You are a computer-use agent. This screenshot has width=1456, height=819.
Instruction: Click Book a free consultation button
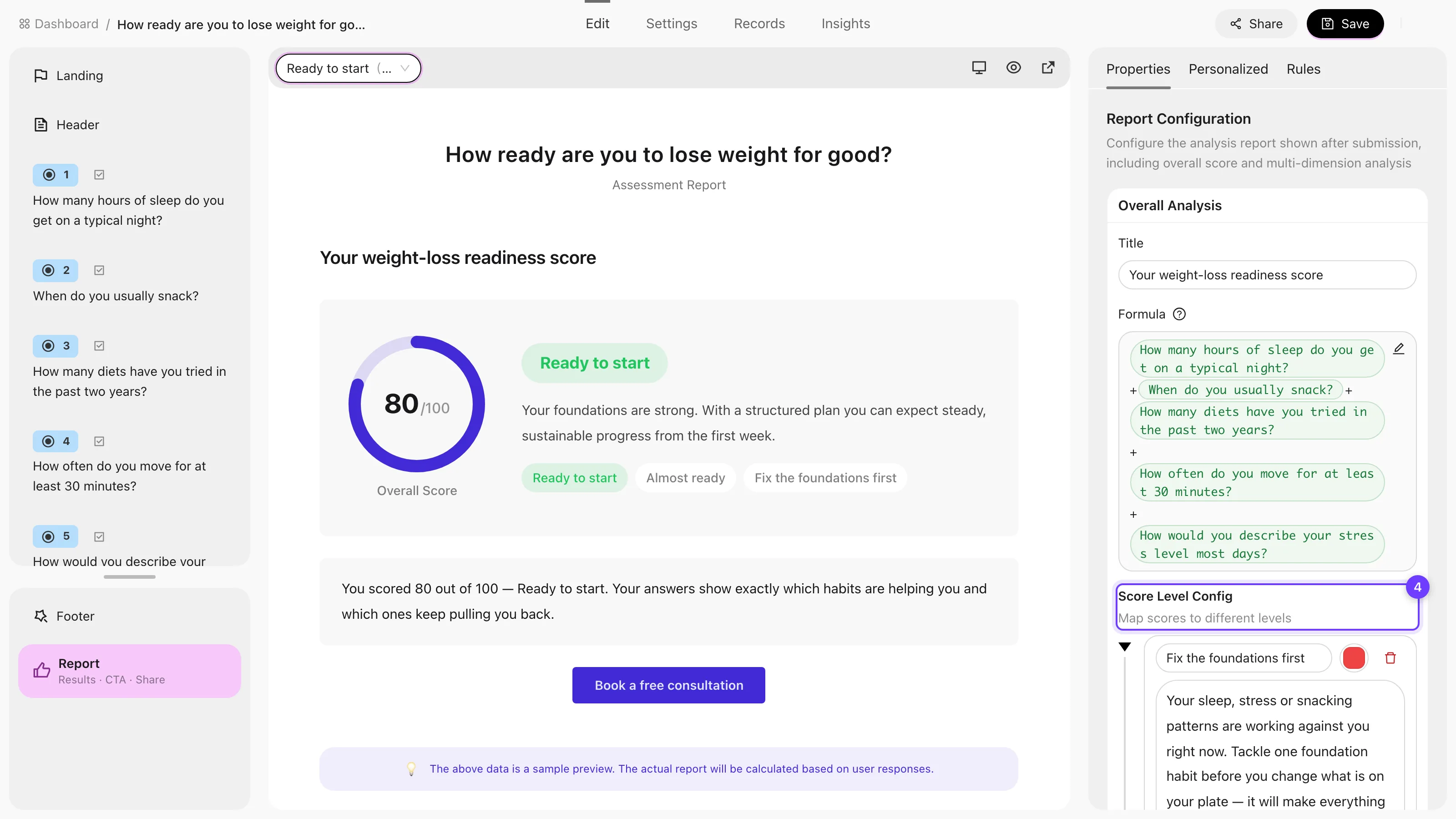669,685
